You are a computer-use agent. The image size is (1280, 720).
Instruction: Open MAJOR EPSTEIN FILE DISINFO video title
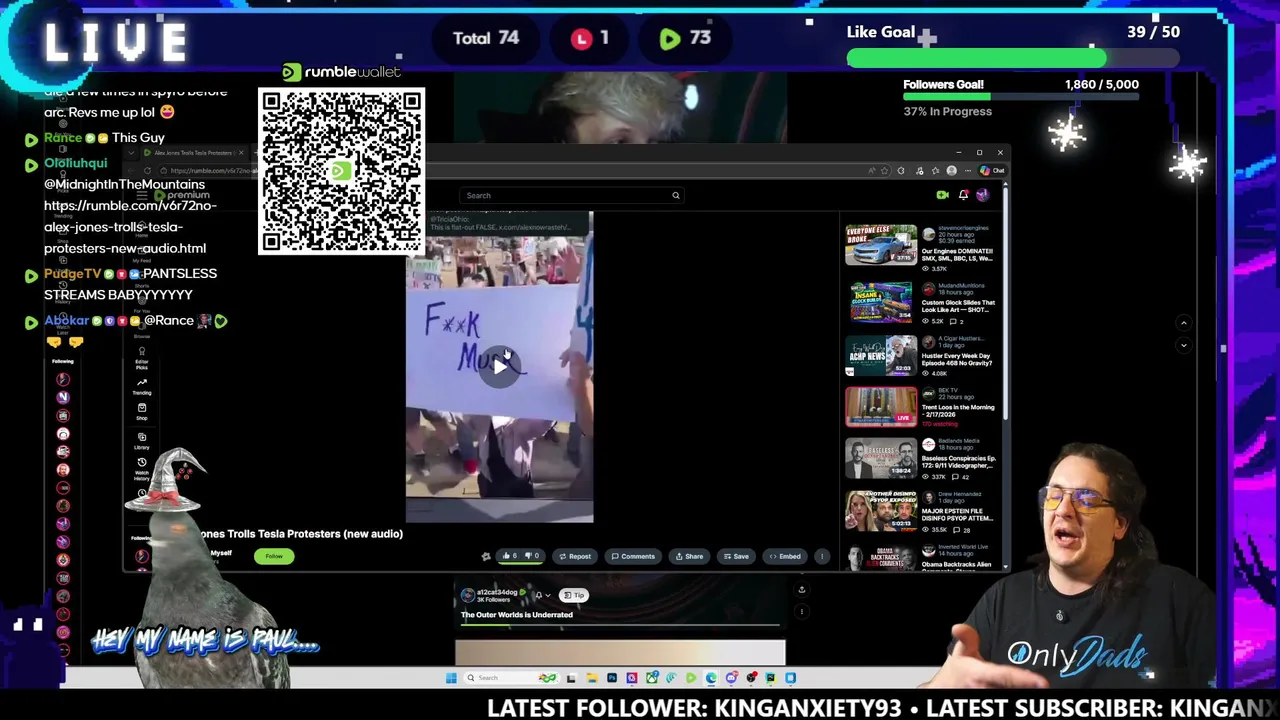tap(958, 514)
